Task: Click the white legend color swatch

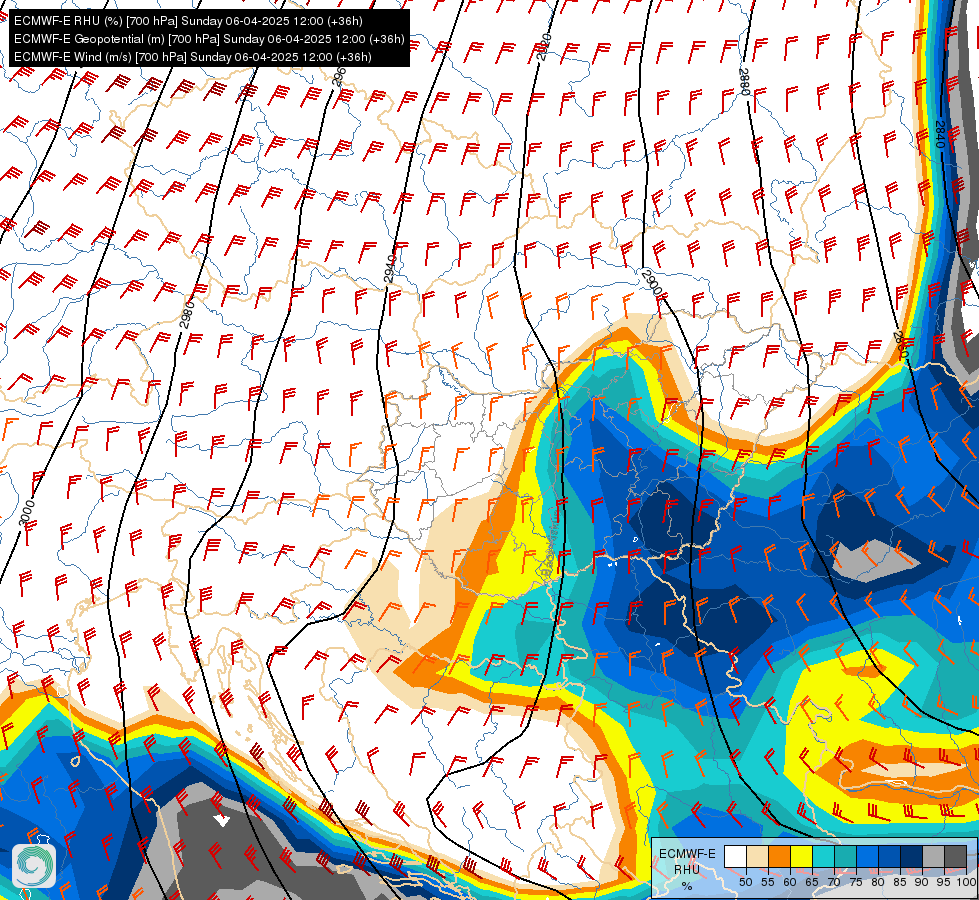Action: 735,856
